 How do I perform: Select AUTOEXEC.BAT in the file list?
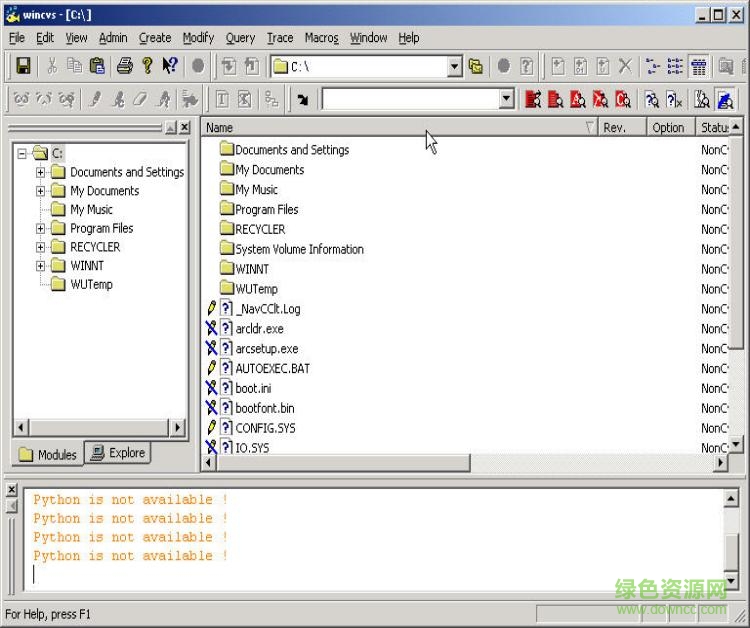point(272,368)
